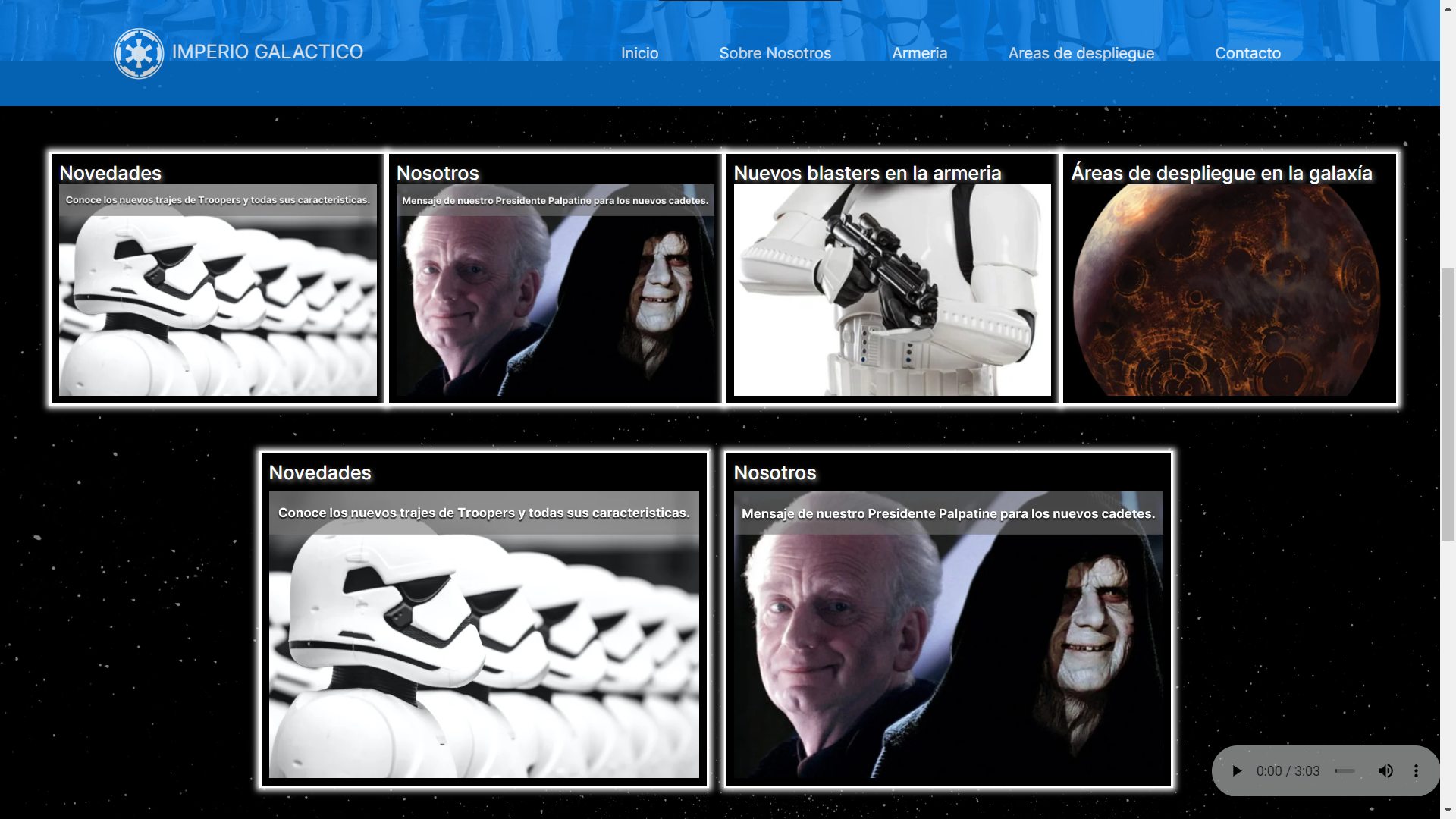Select Nuevos blasters en la armeria card
1456x819 pixels.
pyautogui.click(x=892, y=278)
